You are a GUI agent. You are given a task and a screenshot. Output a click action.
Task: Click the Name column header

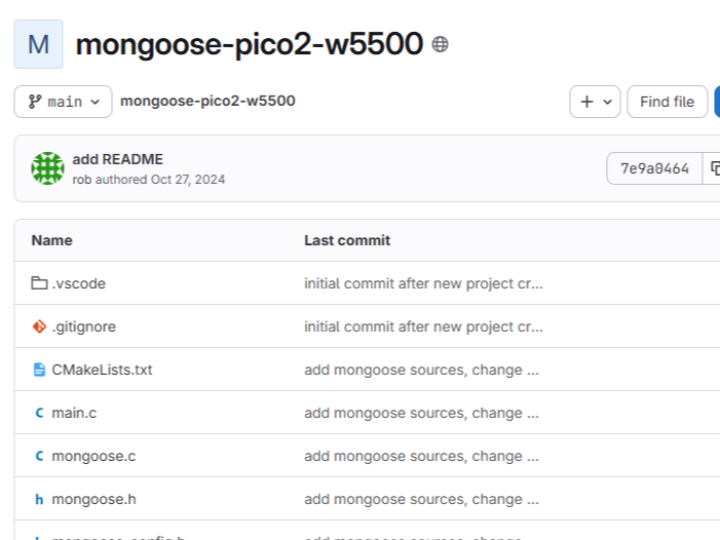(x=52, y=240)
